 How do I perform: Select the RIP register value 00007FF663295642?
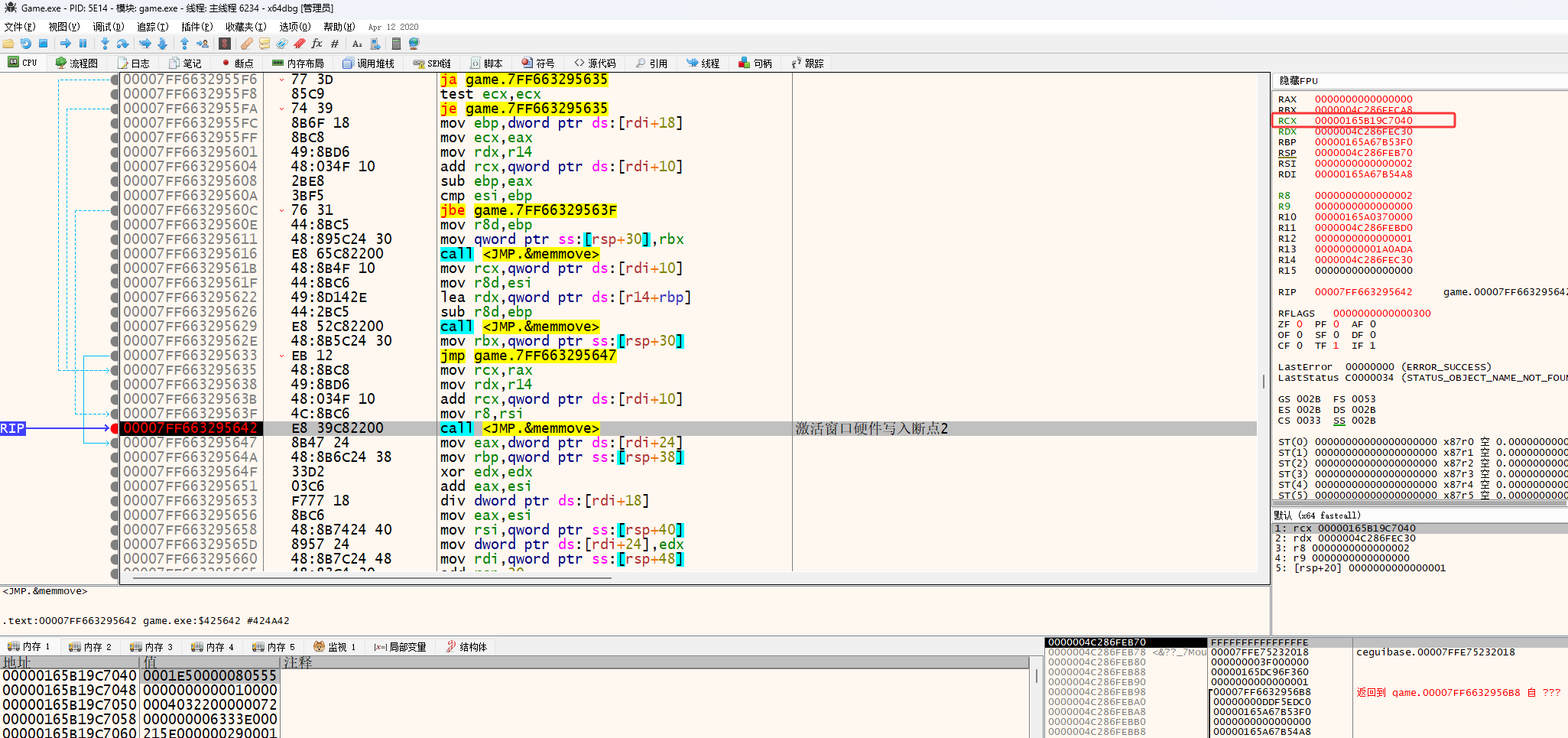click(x=1364, y=292)
